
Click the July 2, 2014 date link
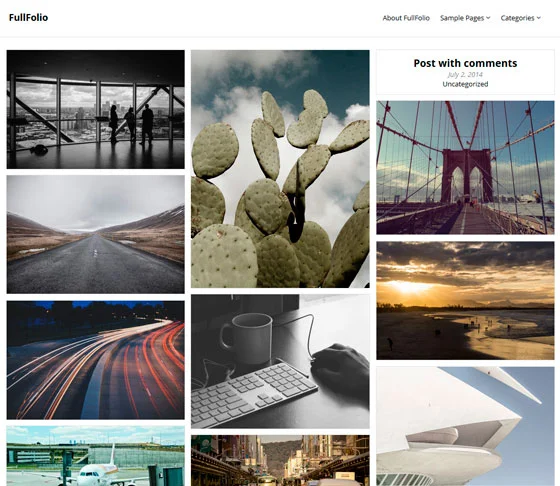[x=465, y=75]
